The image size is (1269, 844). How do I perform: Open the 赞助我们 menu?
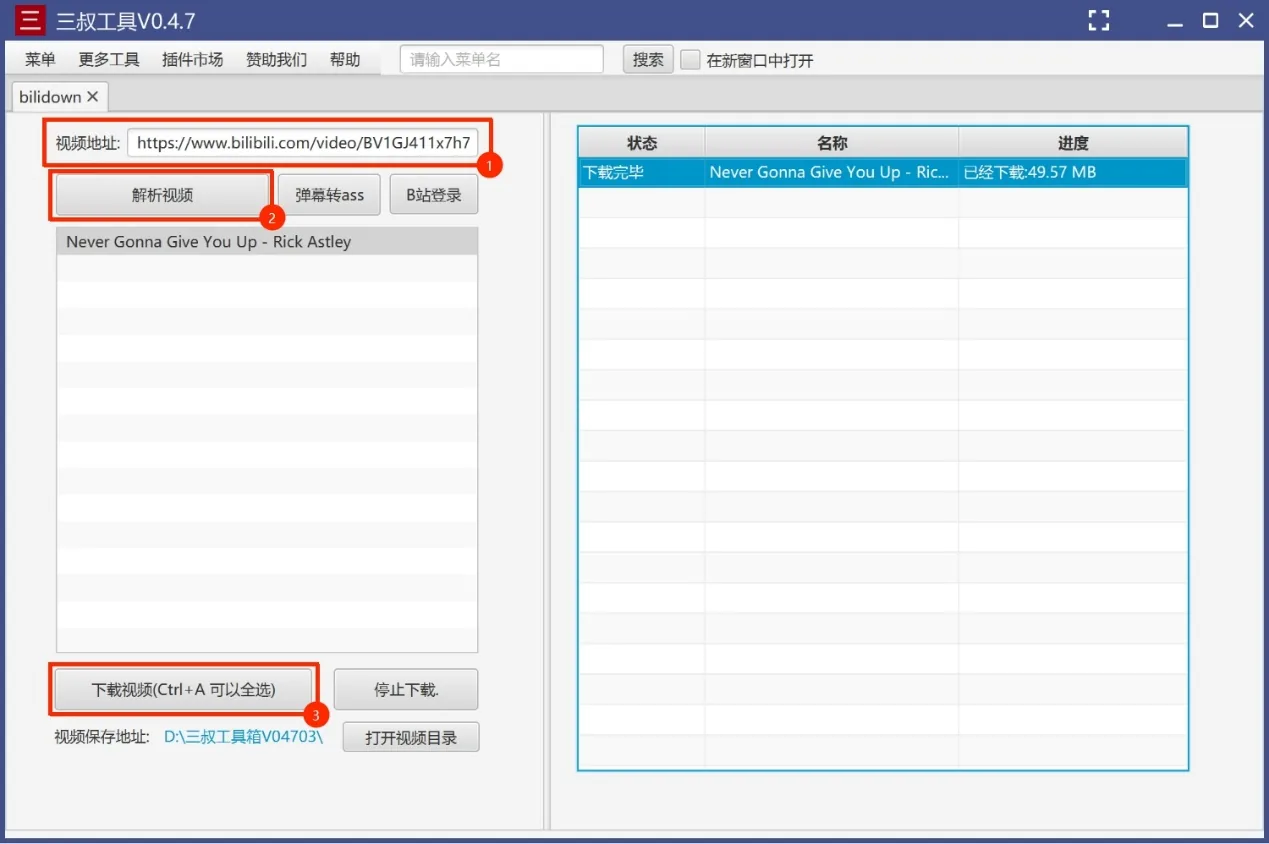point(277,60)
